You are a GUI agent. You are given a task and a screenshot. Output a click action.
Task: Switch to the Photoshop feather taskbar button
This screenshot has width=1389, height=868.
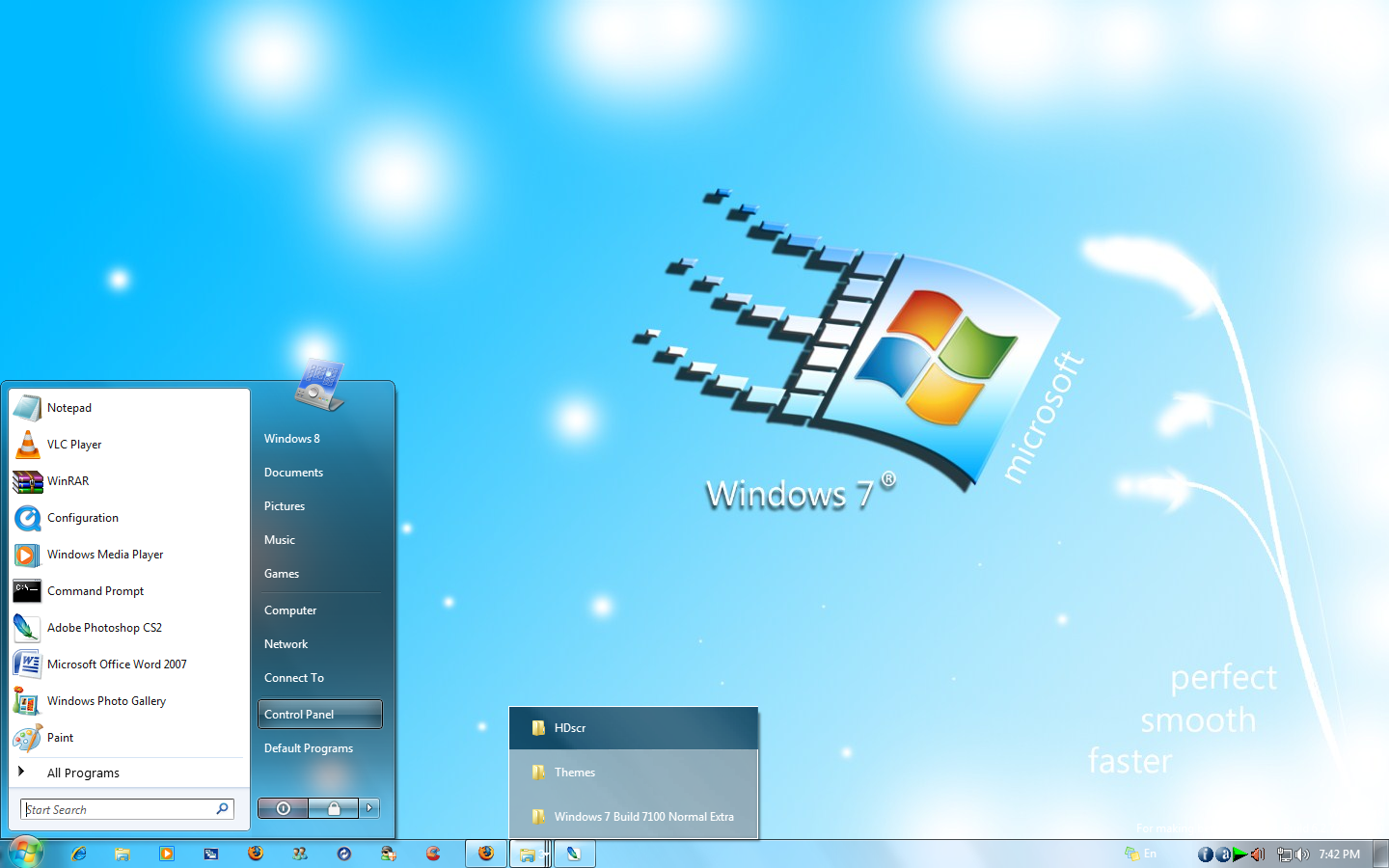click(574, 854)
